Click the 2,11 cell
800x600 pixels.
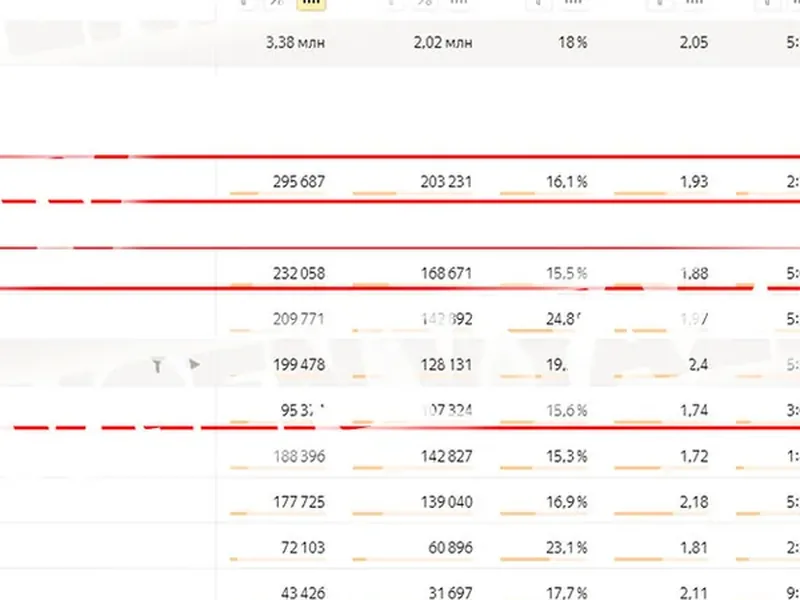693,593
